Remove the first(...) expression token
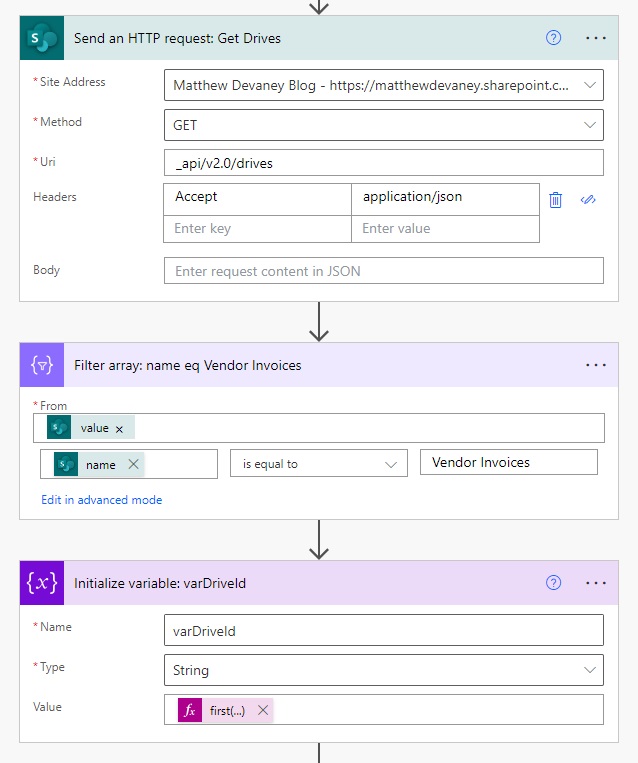638x763 pixels. (263, 710)
